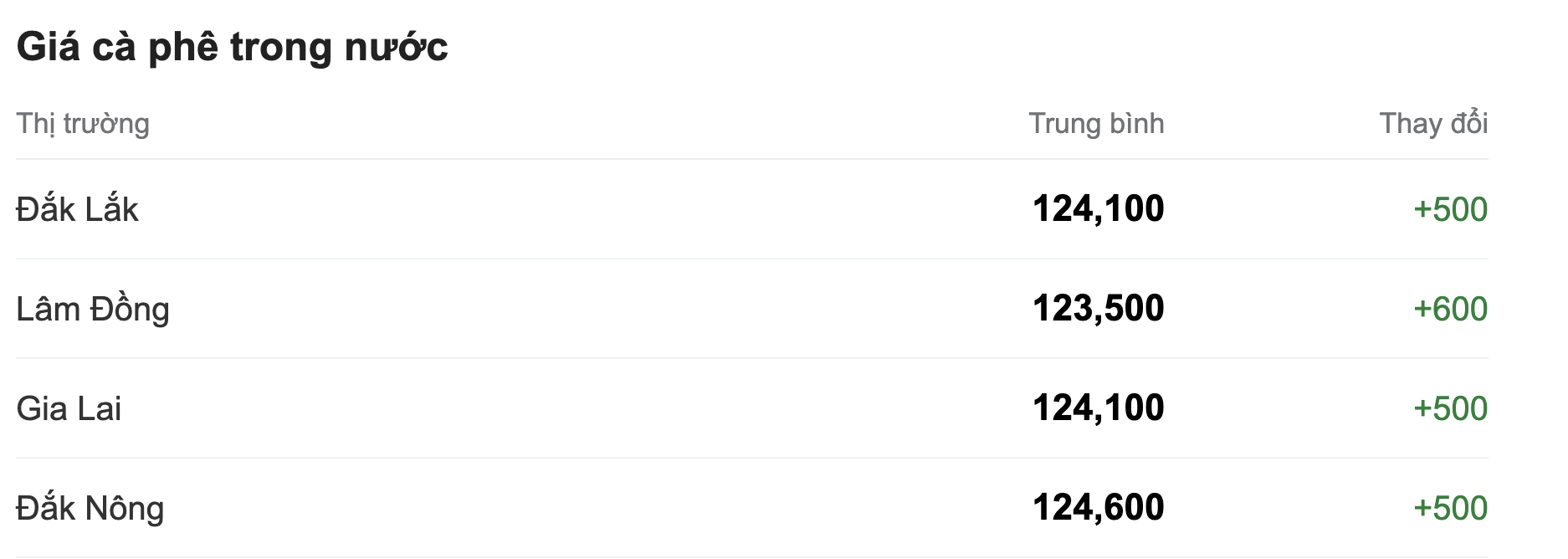The height and width of the screenshot is (559, 1568).
Task: Click the 'Thay đổi' column header
Action: [x=1433, y=124]
